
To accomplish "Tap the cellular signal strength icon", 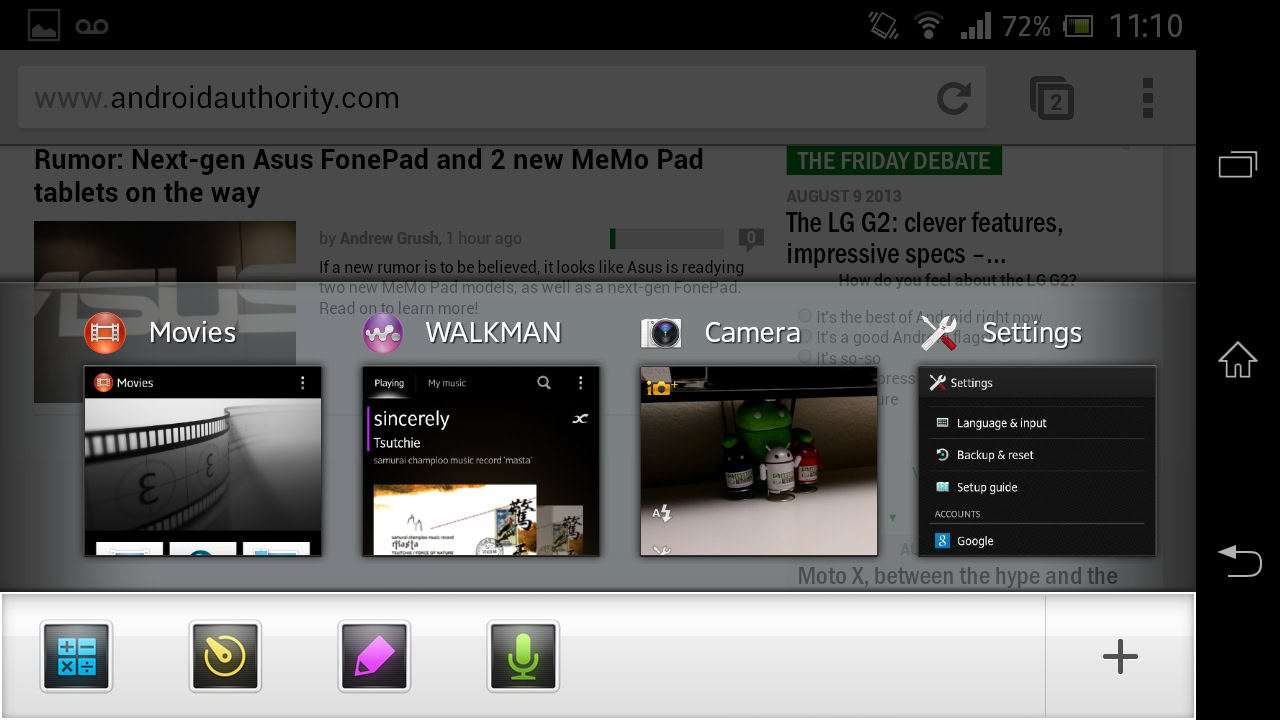I will coord(976,26).
